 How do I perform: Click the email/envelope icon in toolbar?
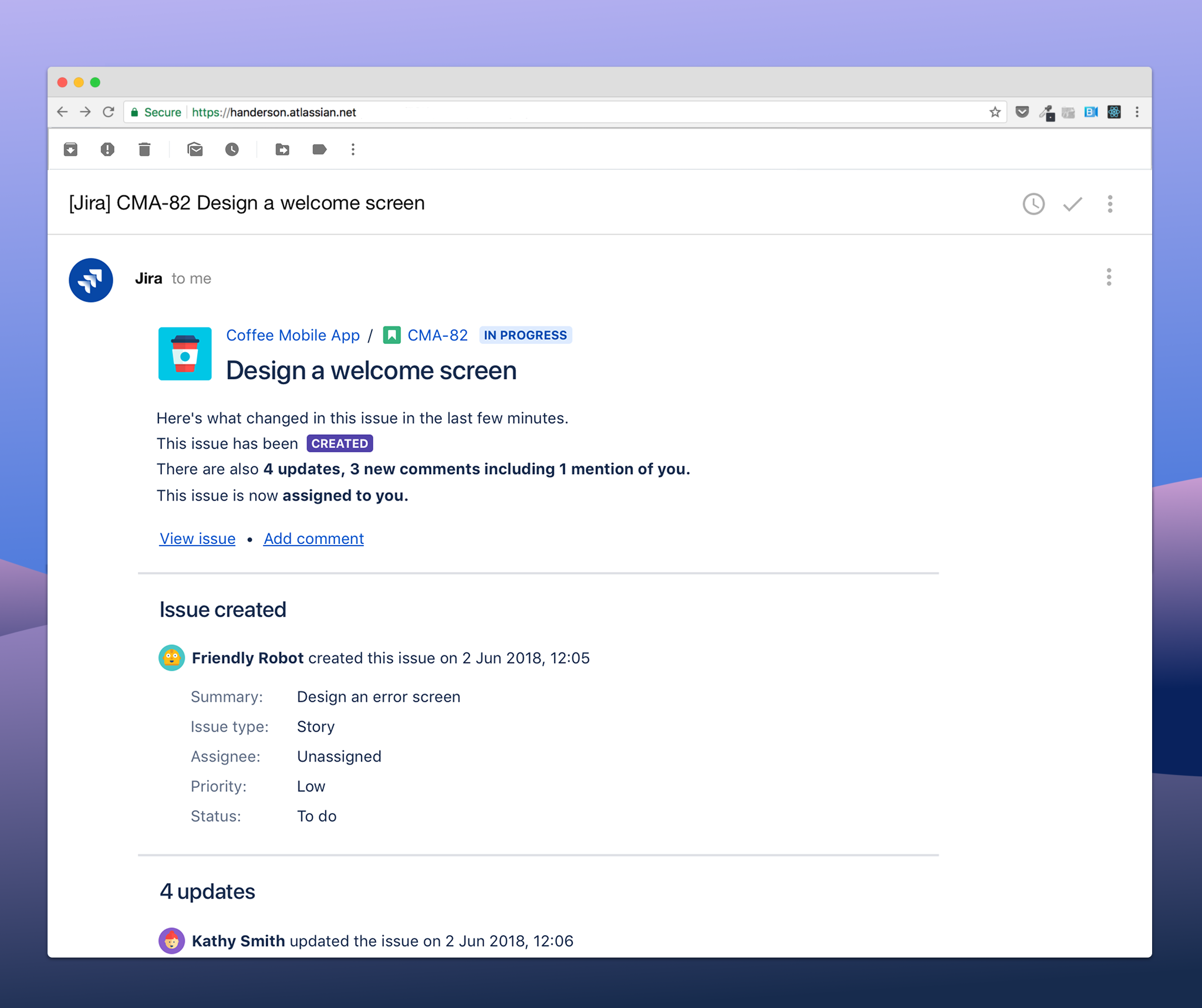coord(197,150)
